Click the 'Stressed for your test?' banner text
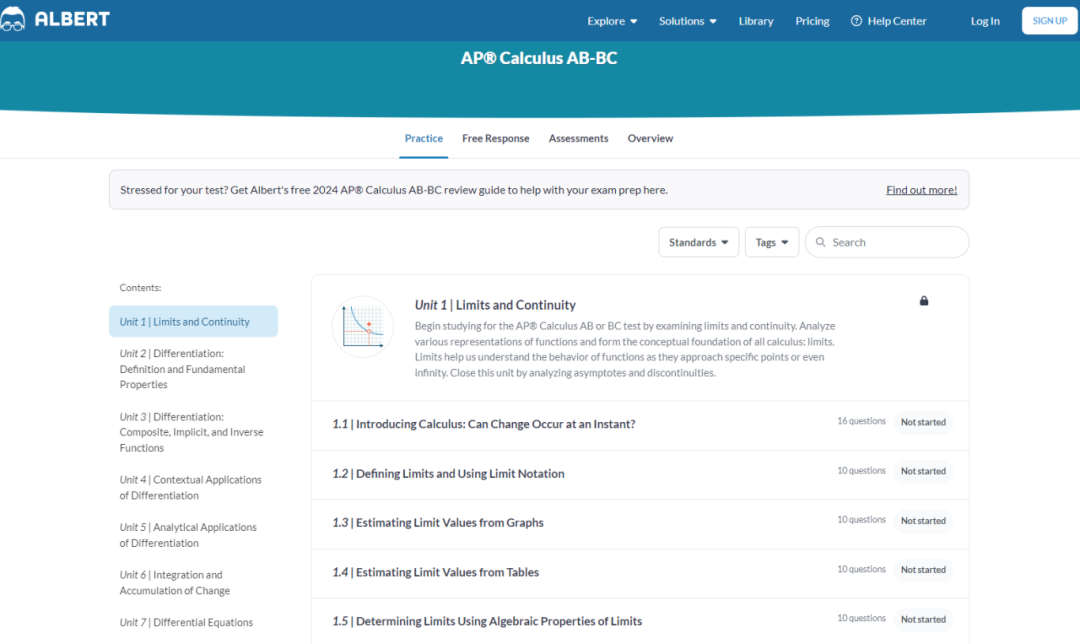 coord(394,190)
